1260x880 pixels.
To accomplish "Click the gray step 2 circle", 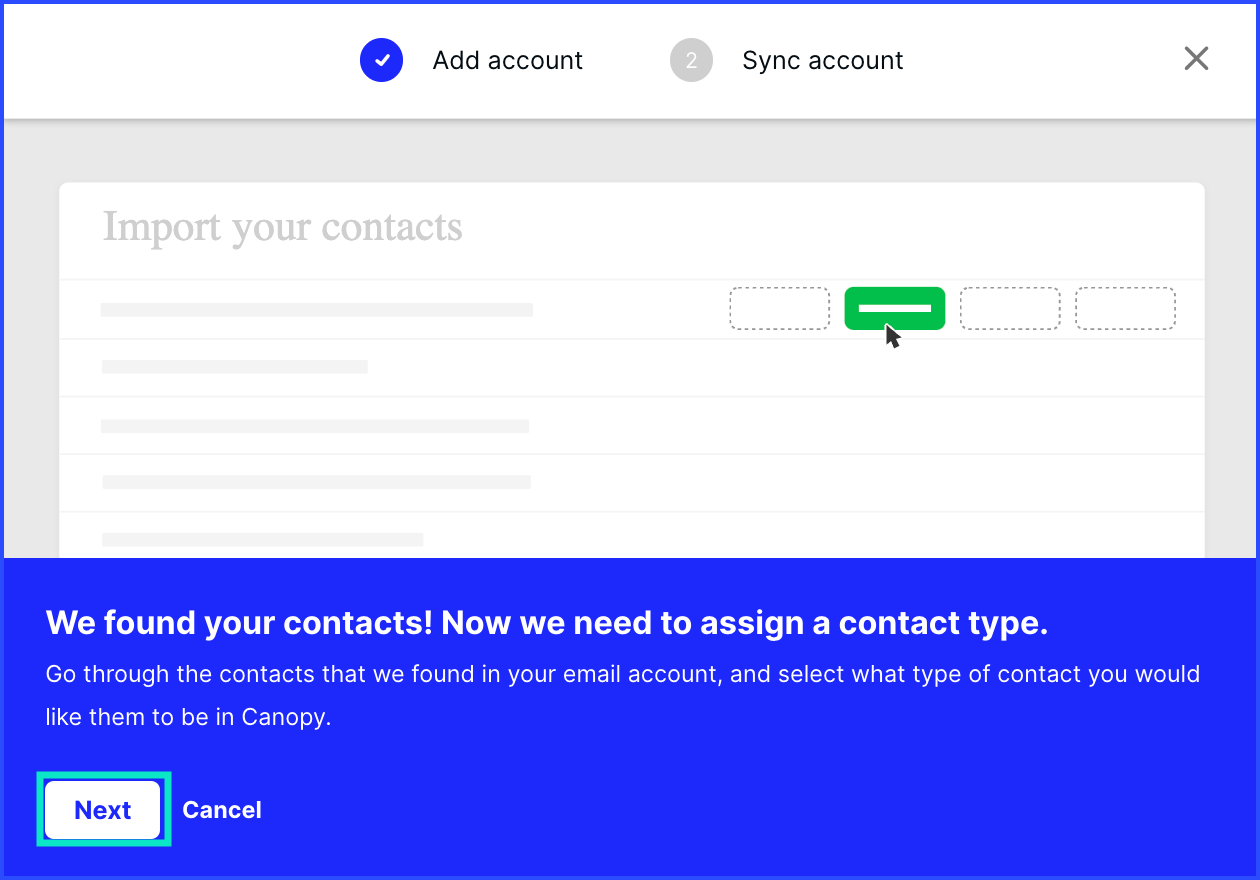I will click(691, 60).
